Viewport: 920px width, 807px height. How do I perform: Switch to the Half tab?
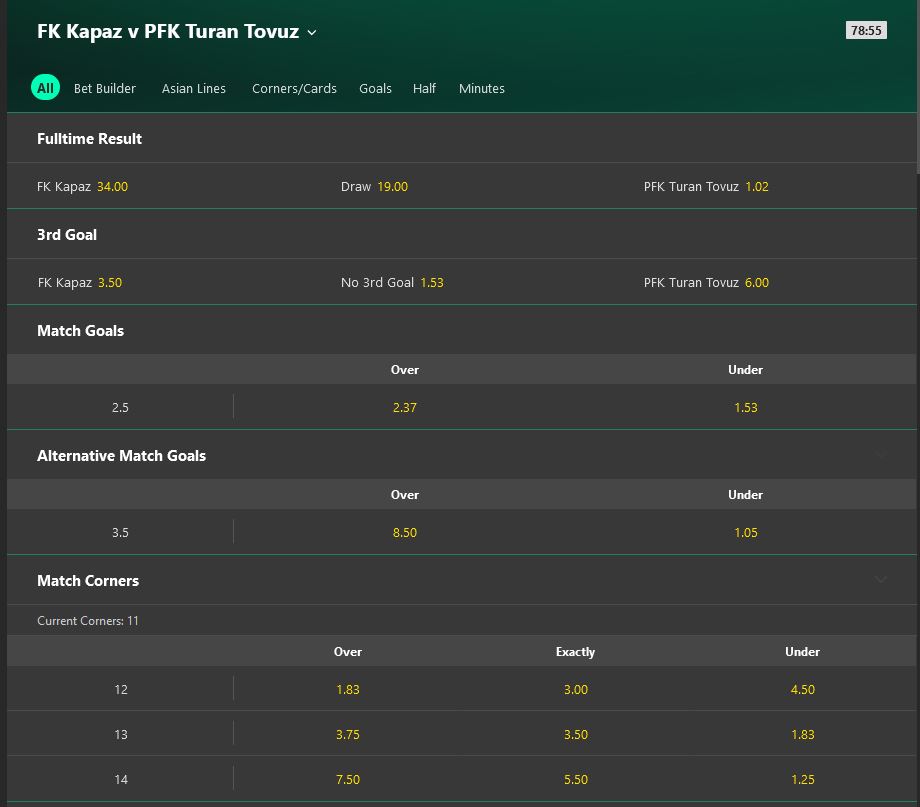click(424, 89)
